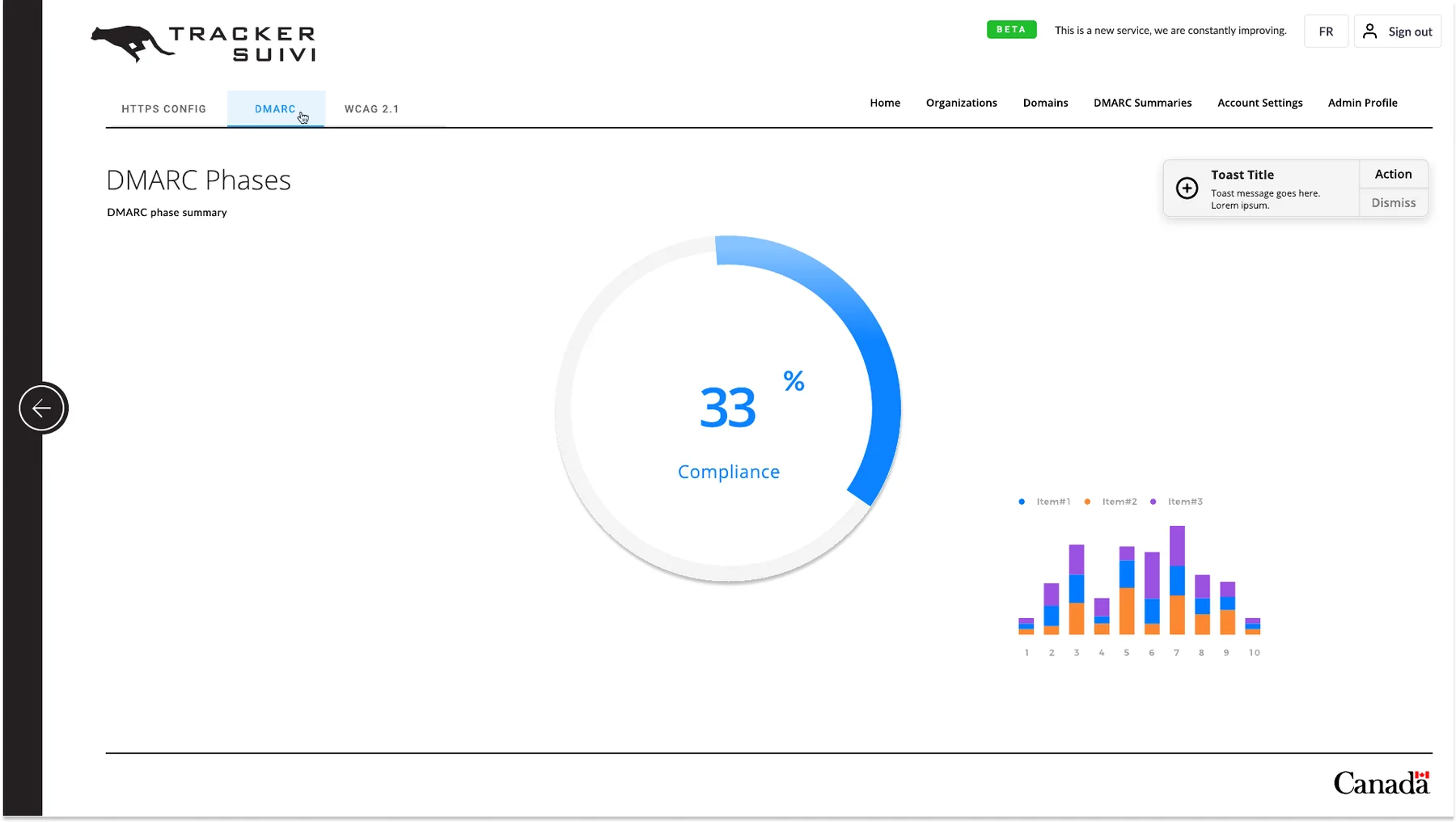Select the DMARC tab
The width and height of the screenshot is (1456, 822).
point(276,109)
